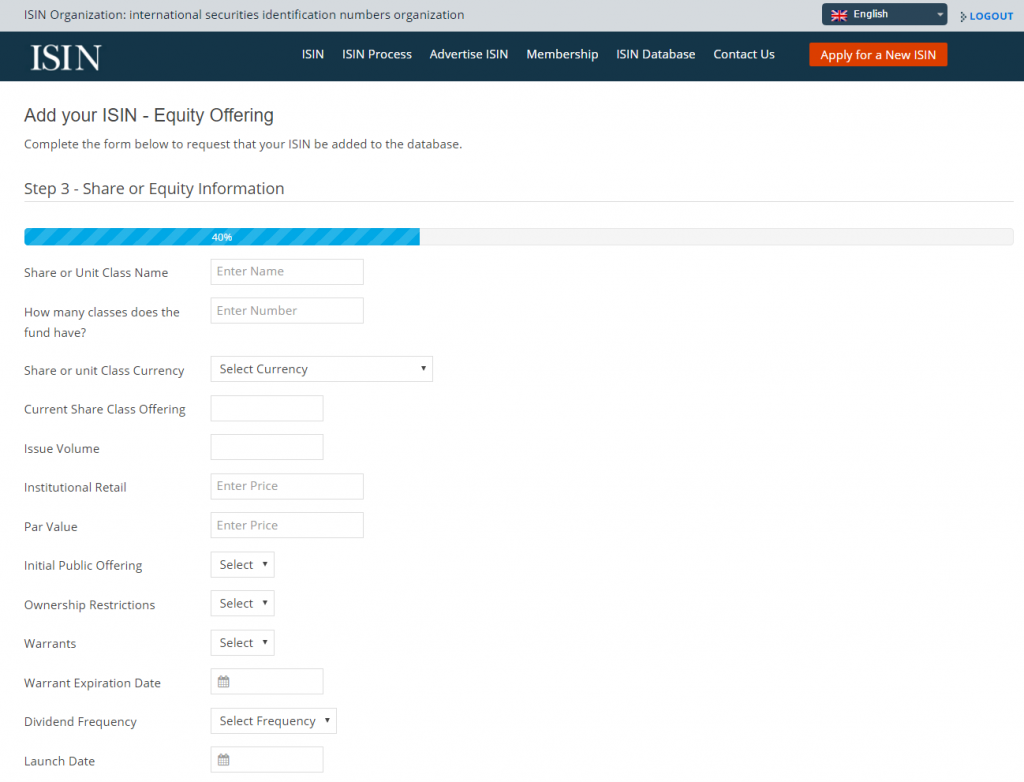The height and width of the screenshot is (782, 1024).
Task: Open the English language dropdown
Action: [x=884, y=14]
